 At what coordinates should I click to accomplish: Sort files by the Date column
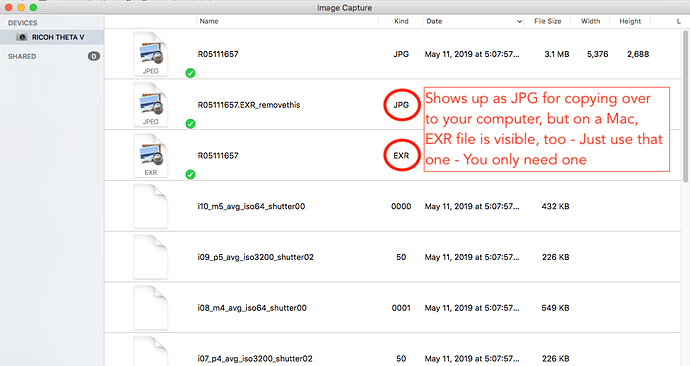tap(434, 21)
